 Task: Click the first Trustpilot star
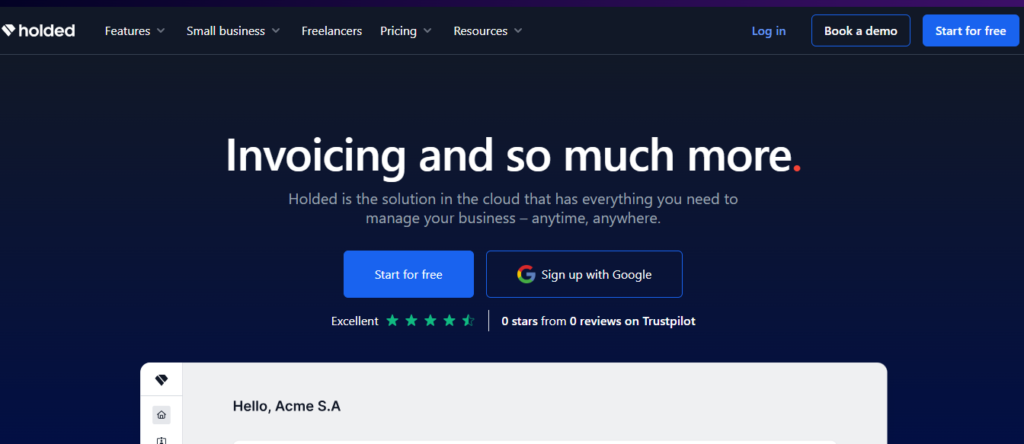pyautogui.click(x=392, y=321)
